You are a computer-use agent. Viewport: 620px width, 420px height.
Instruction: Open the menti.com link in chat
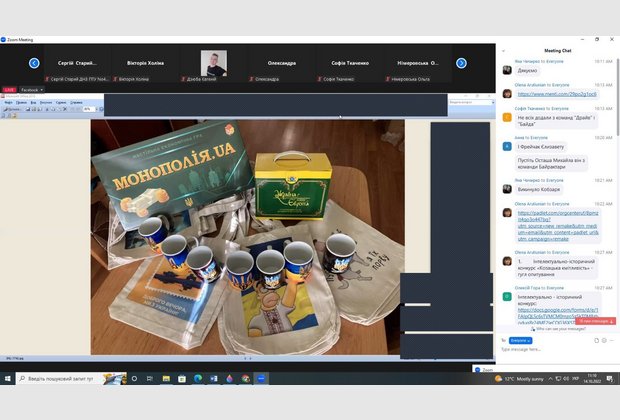(544, 94)
